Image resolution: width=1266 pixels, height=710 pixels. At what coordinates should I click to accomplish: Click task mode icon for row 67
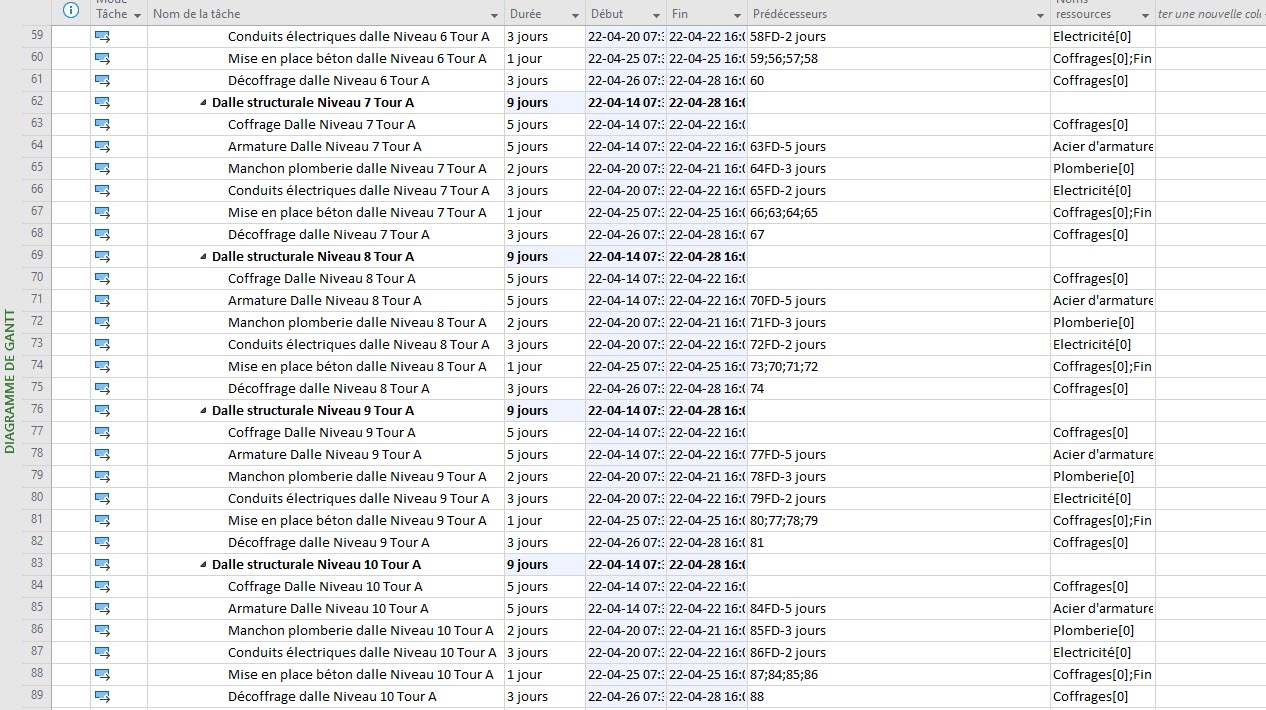click(x=102, y=213)
